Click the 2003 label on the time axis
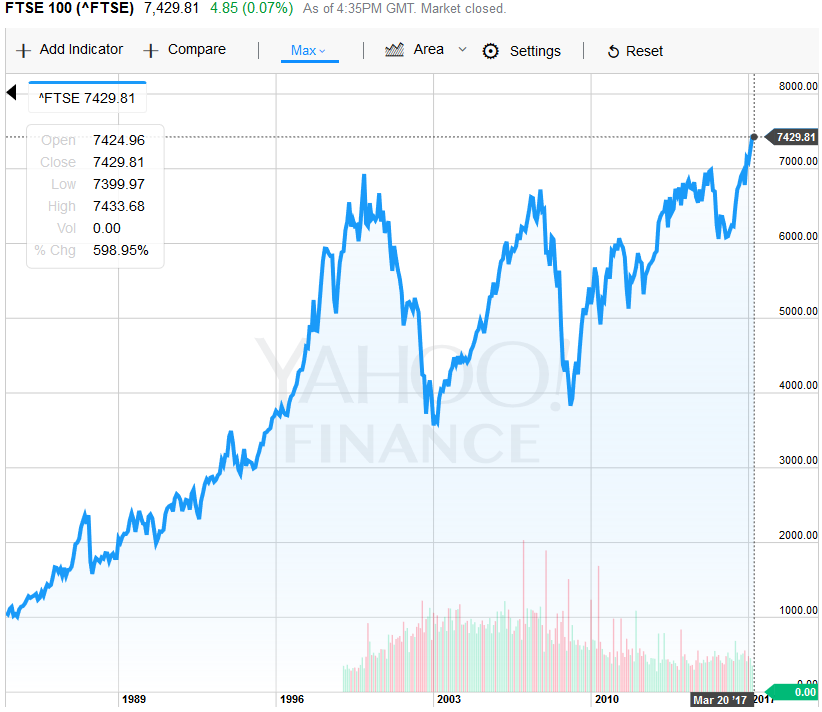 coord(448,700)
